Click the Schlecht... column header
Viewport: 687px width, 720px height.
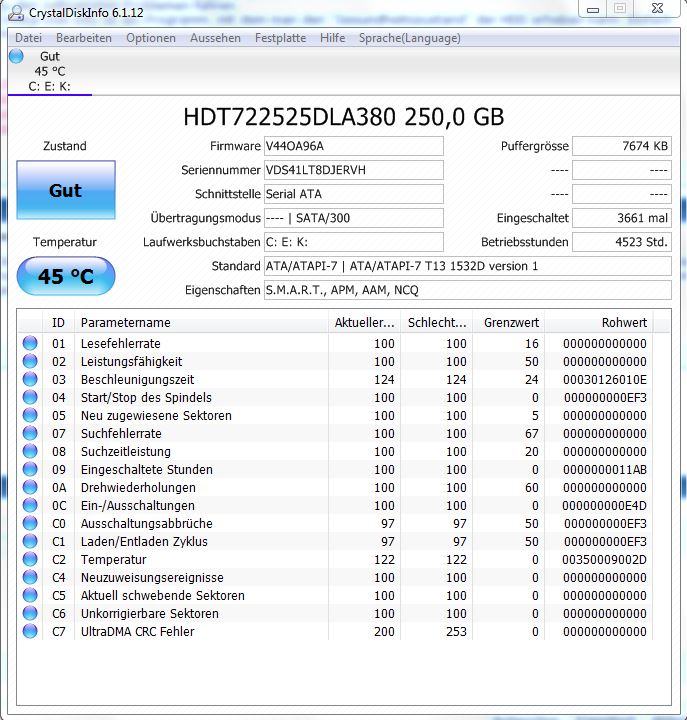click(x=437, y=322)
